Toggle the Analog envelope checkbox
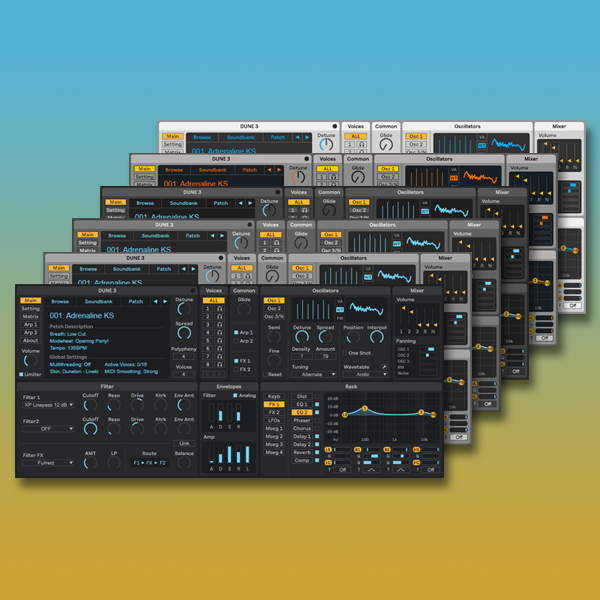Image resolution: width=600 pixels, height=600 pixels. click(x=235, y=395)
